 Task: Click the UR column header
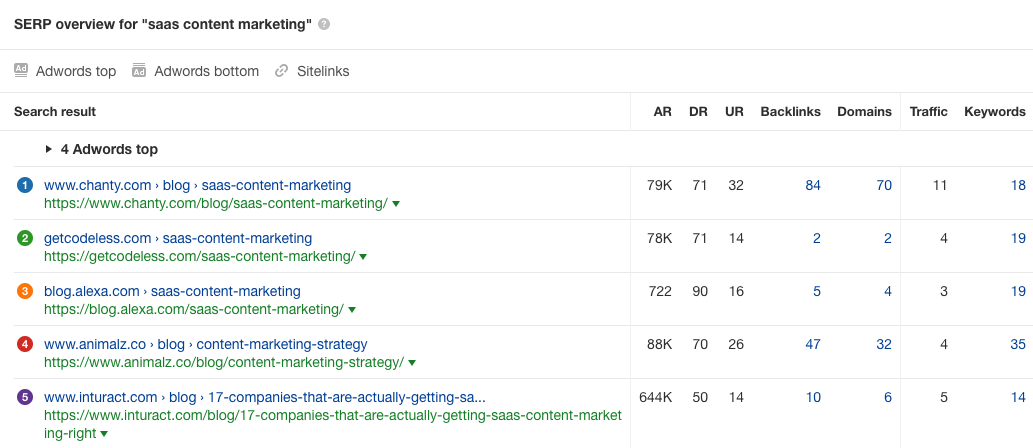pyautogui.click(x=734, y=111)
